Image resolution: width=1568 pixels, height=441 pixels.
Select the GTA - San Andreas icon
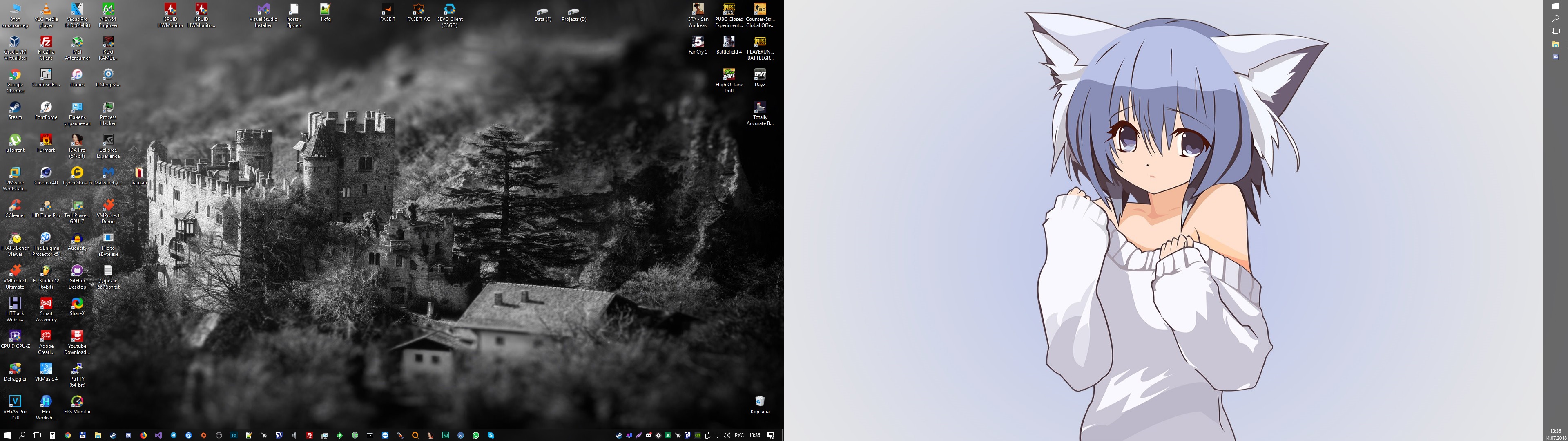698,15
